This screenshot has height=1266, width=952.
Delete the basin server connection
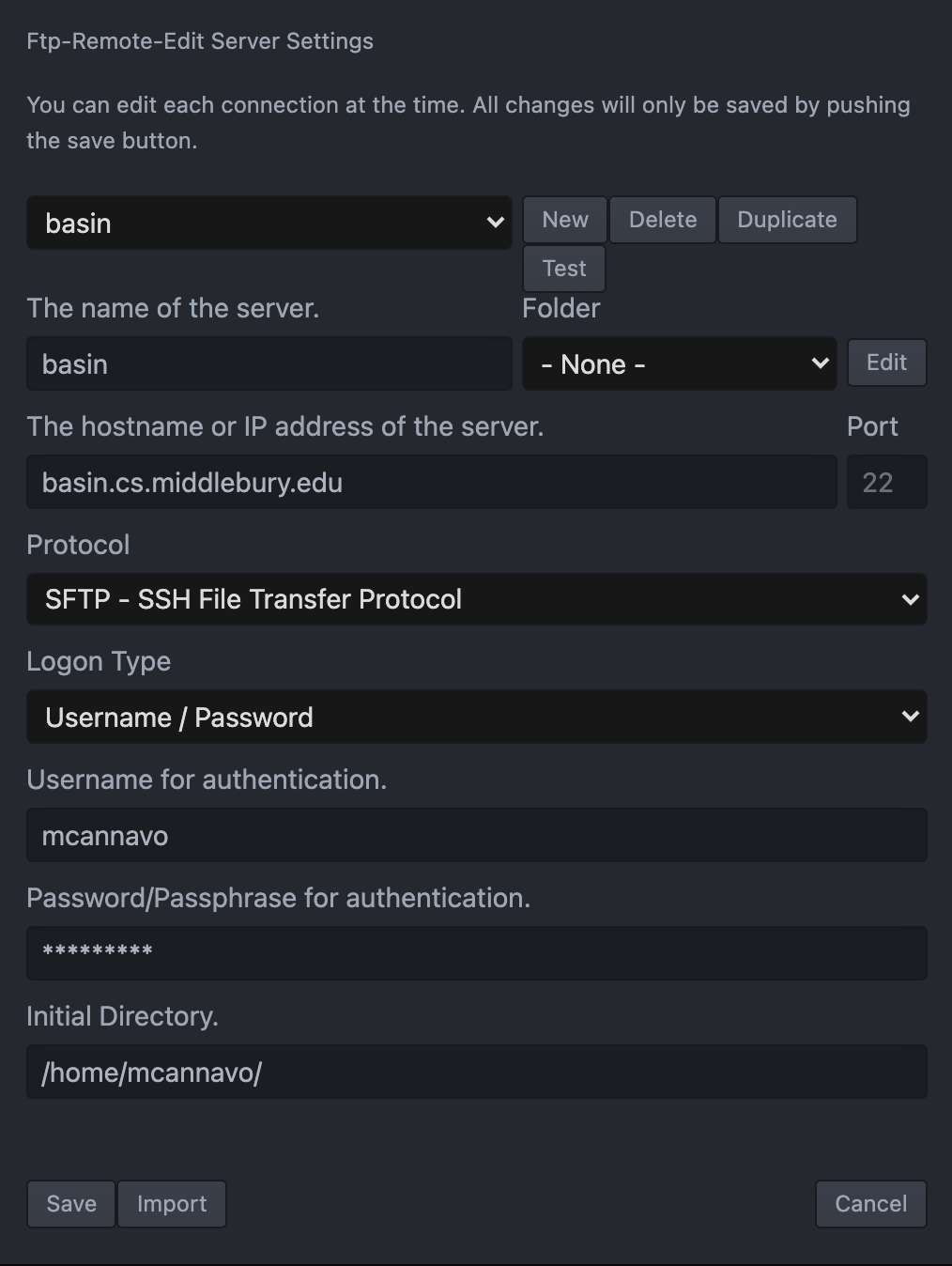click(662, 219)
